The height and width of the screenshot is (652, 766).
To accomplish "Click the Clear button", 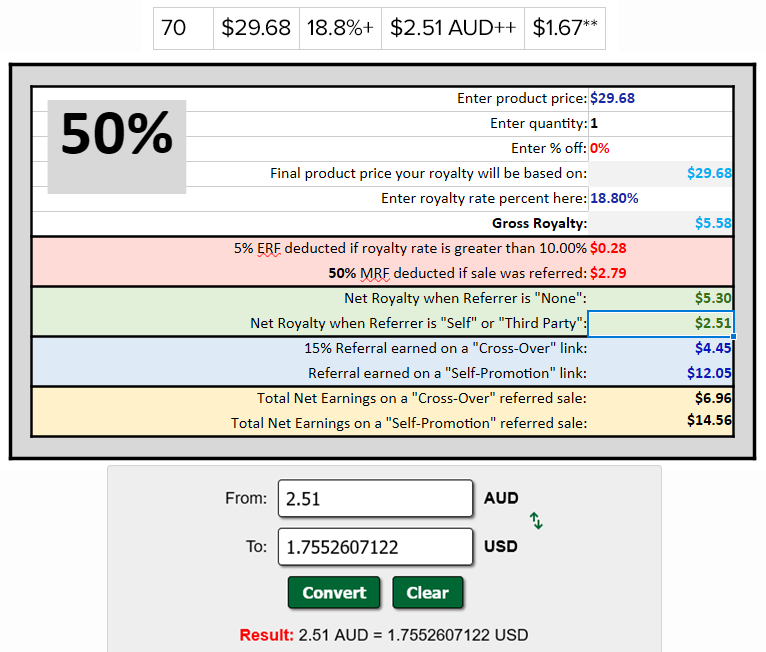I will click(x=427, y=592).
